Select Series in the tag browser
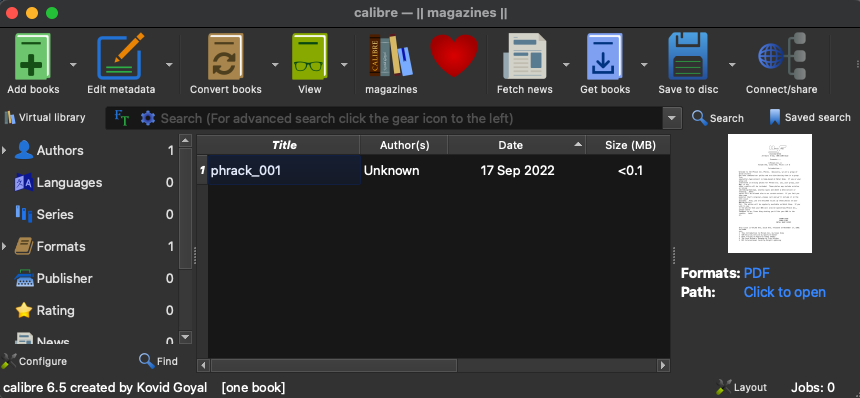 pos(55,214)
